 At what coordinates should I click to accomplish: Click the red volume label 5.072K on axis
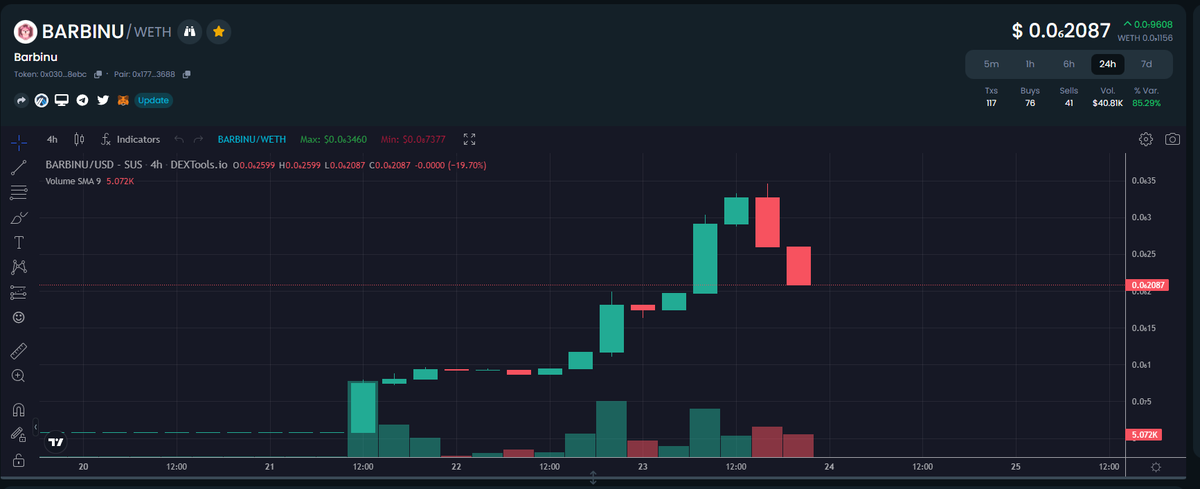[1143, 435]
